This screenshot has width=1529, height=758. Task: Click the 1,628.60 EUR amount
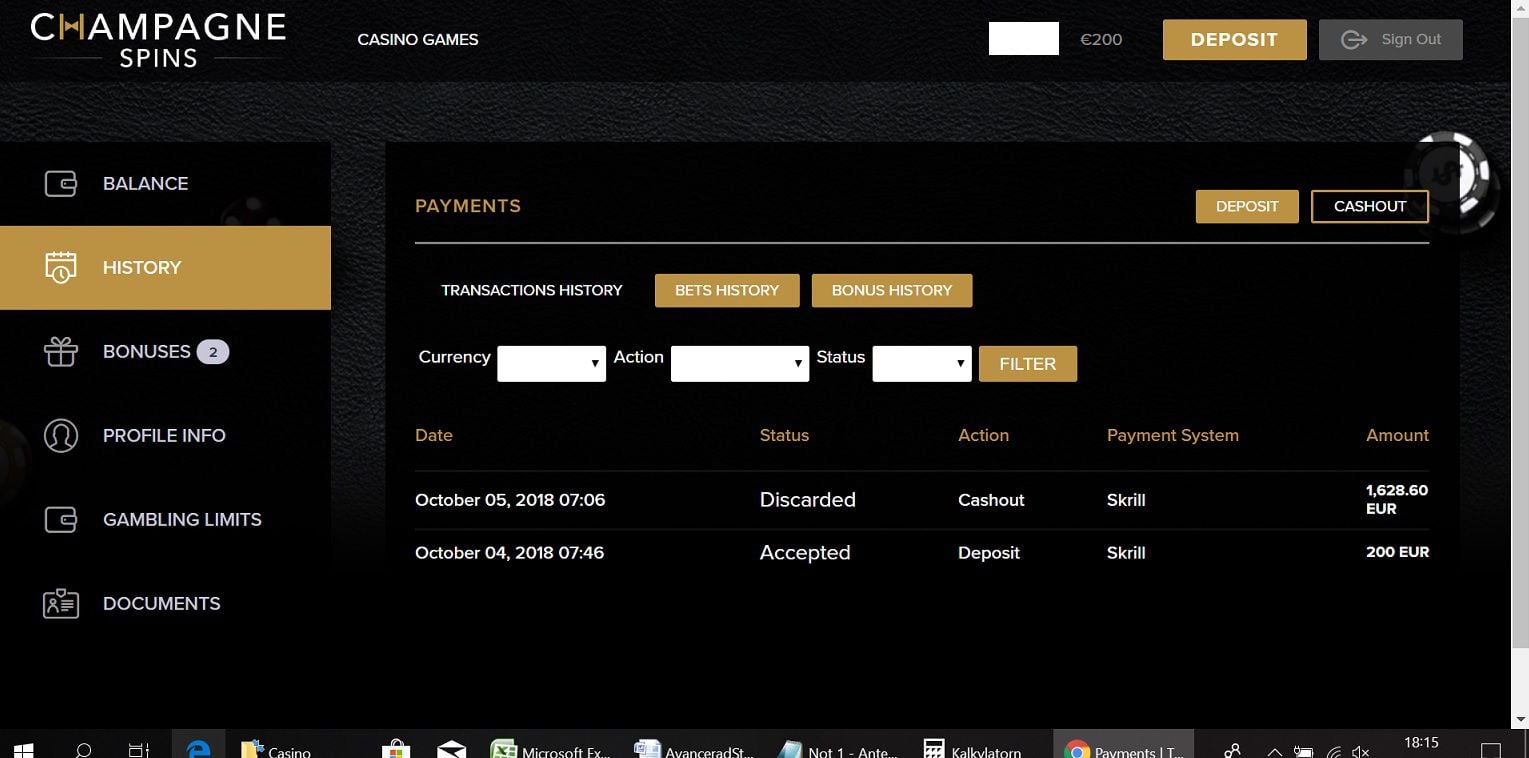tap(1397, 499)
